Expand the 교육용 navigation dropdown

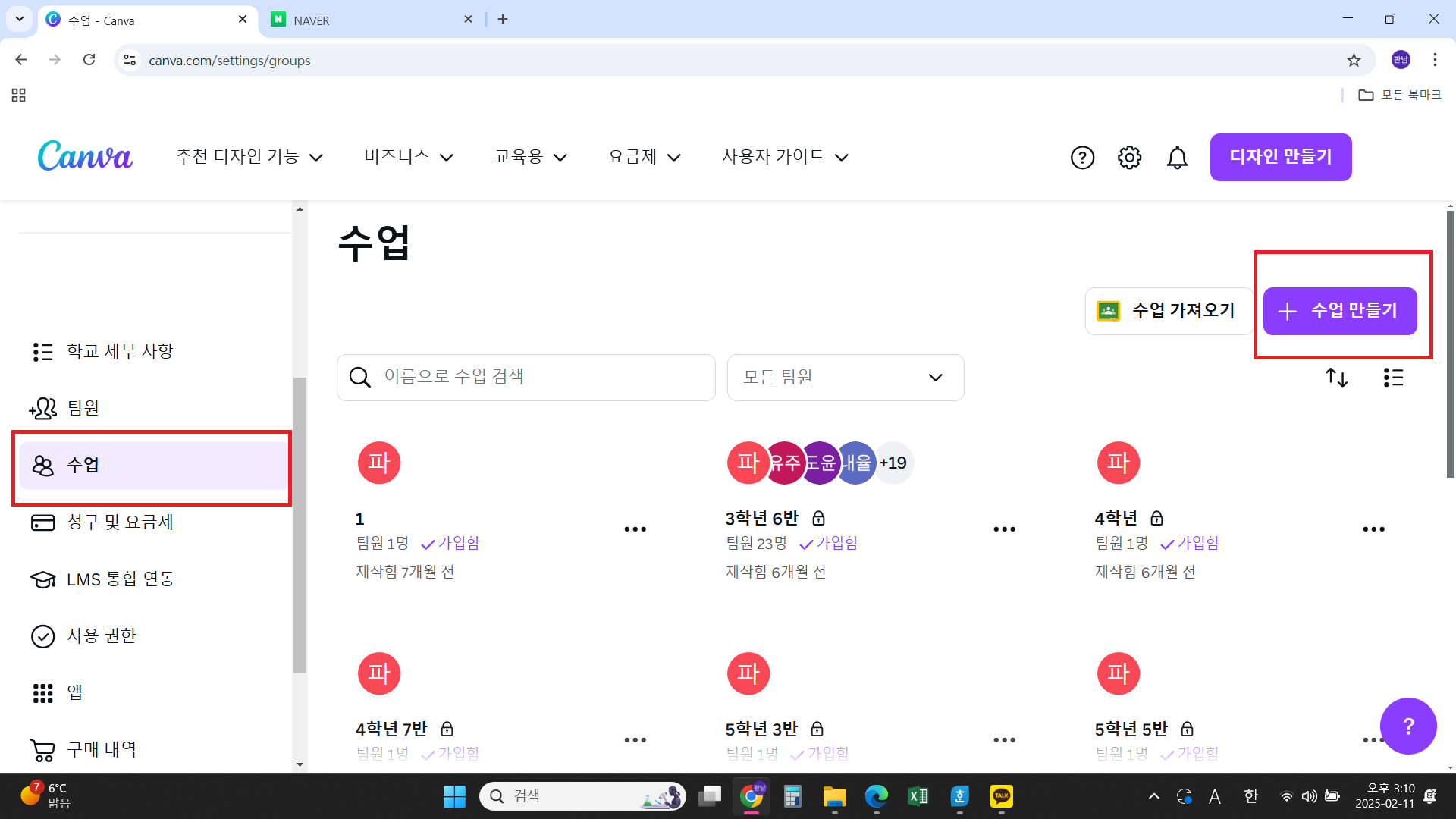coord(530,157)
